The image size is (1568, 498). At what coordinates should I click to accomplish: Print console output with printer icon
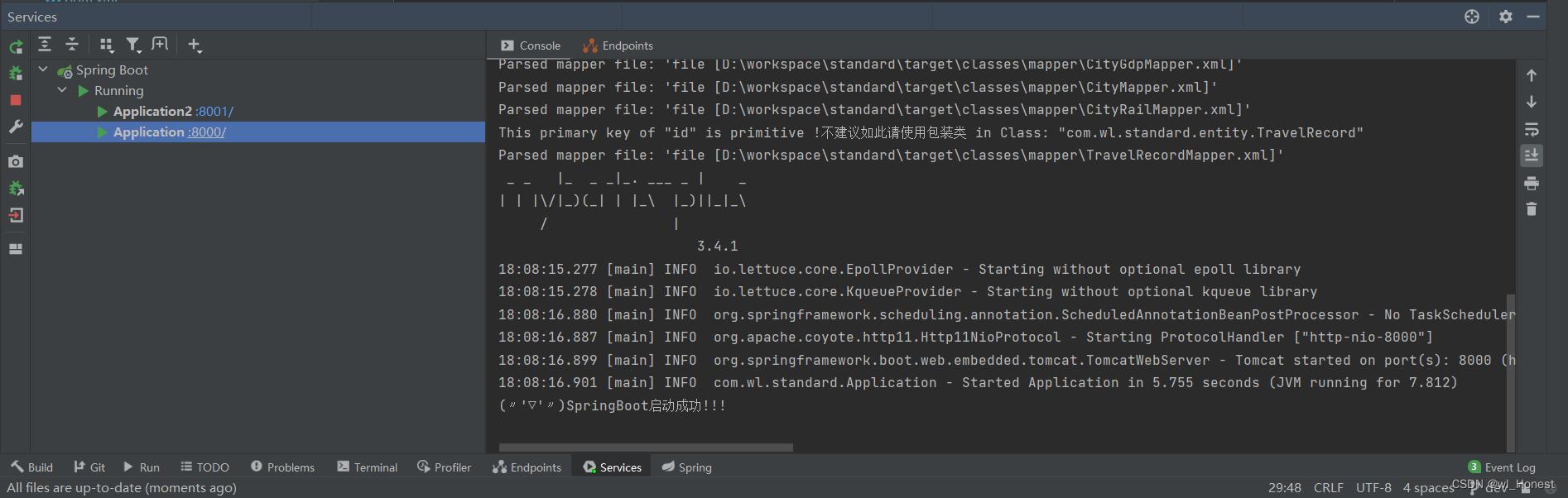[1532, 183]
